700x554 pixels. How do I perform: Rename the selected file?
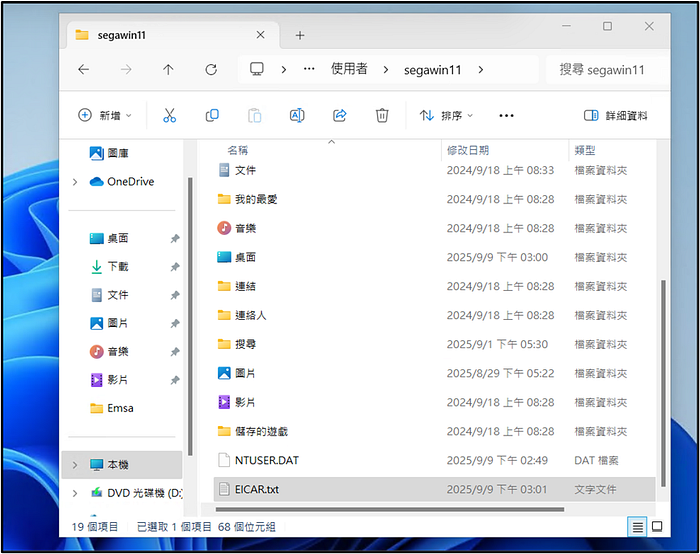click(297, 116)
